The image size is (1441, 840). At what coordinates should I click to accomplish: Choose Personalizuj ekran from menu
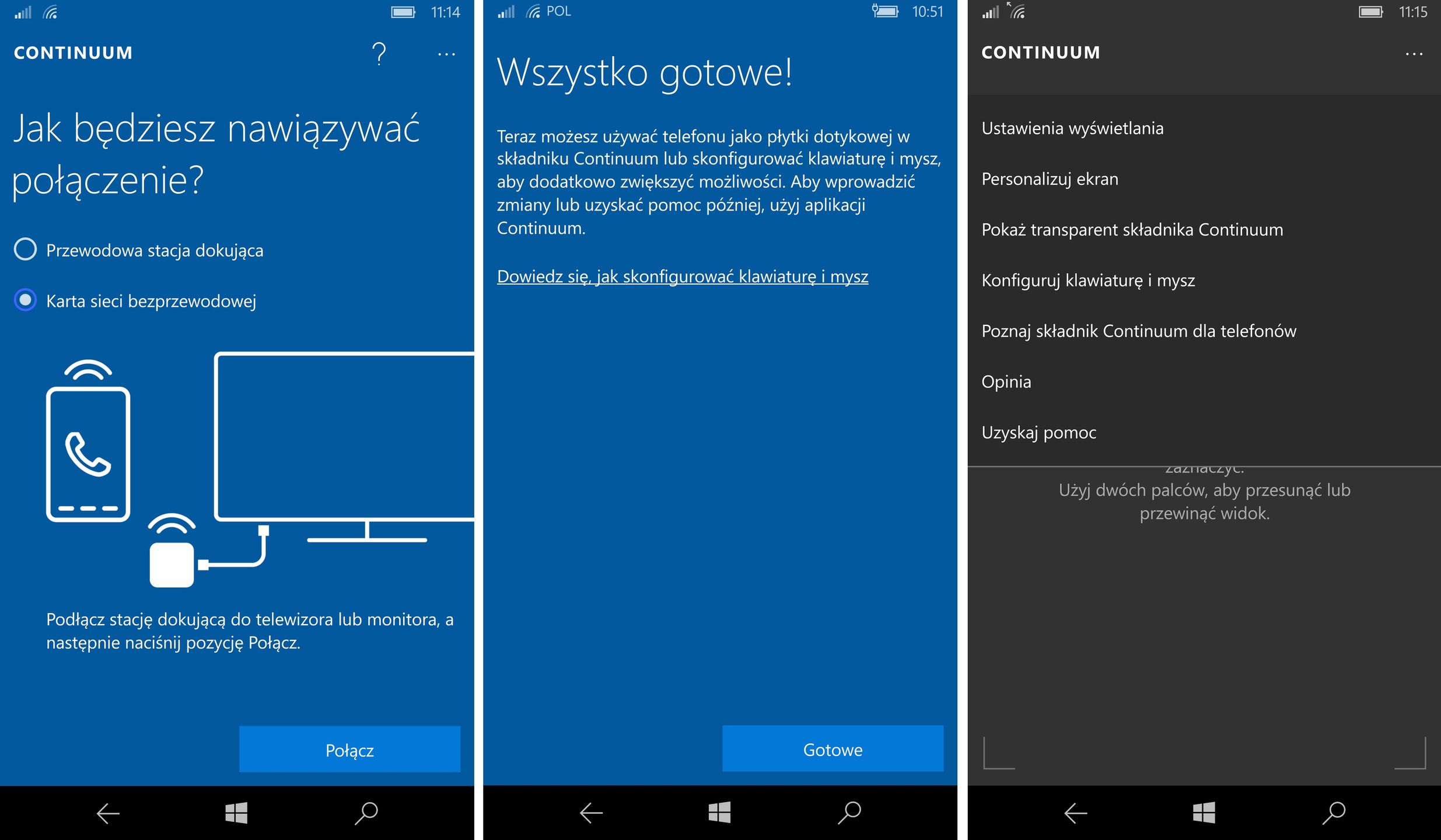click(x=1050, y=179)
